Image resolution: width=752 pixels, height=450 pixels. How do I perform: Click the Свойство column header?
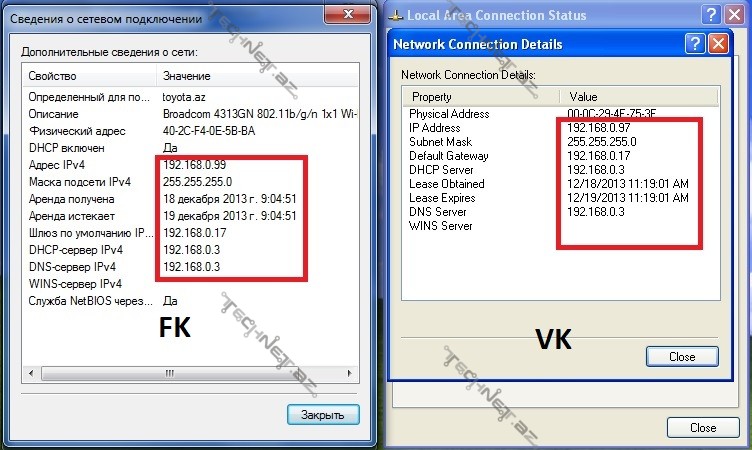click(x=90, y=76)
